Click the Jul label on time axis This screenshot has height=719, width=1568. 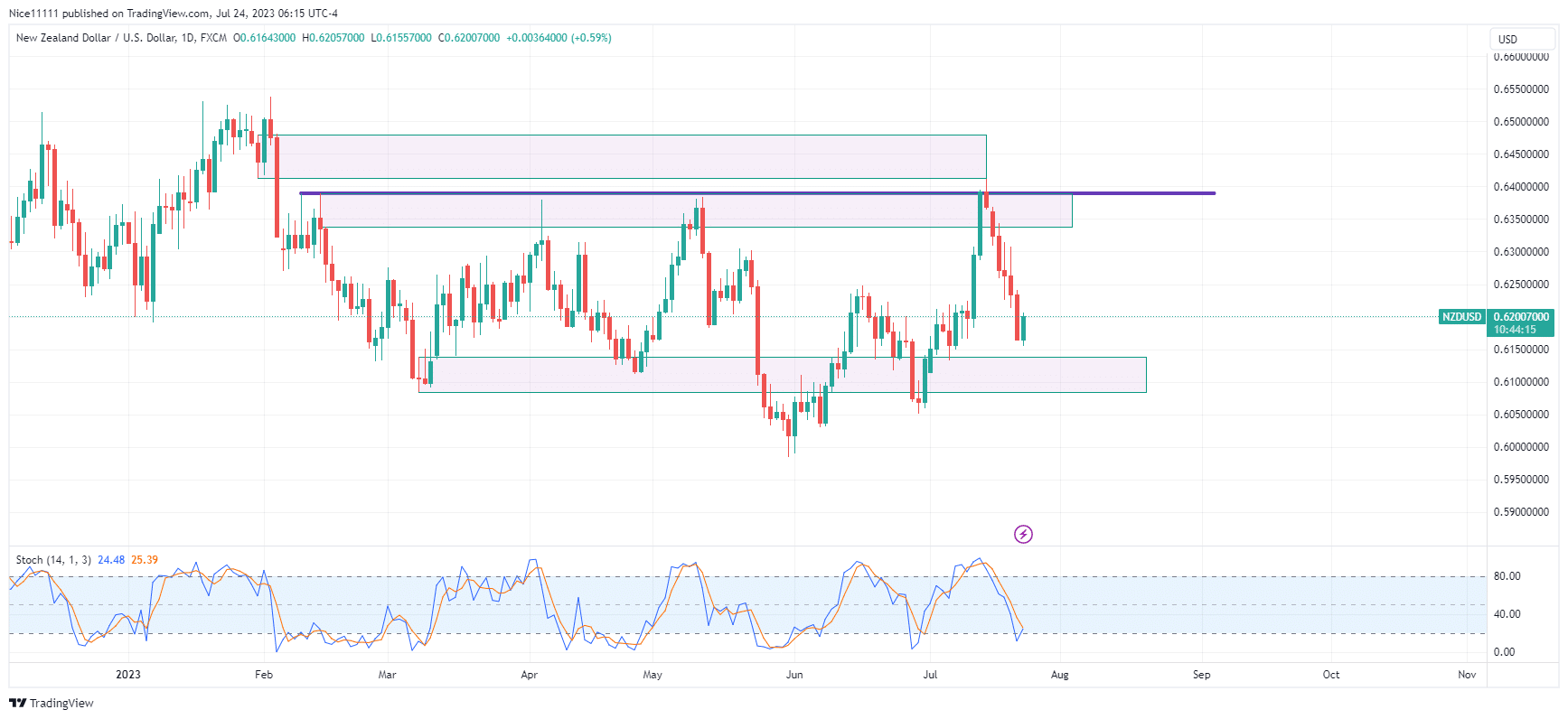930,675
